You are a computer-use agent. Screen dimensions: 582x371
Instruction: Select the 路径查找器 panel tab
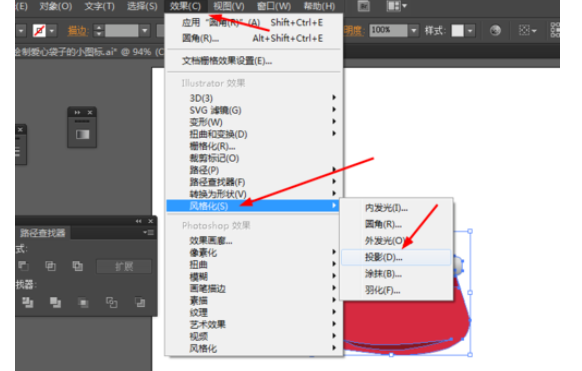pyautogui.click(x=43, y=233)
